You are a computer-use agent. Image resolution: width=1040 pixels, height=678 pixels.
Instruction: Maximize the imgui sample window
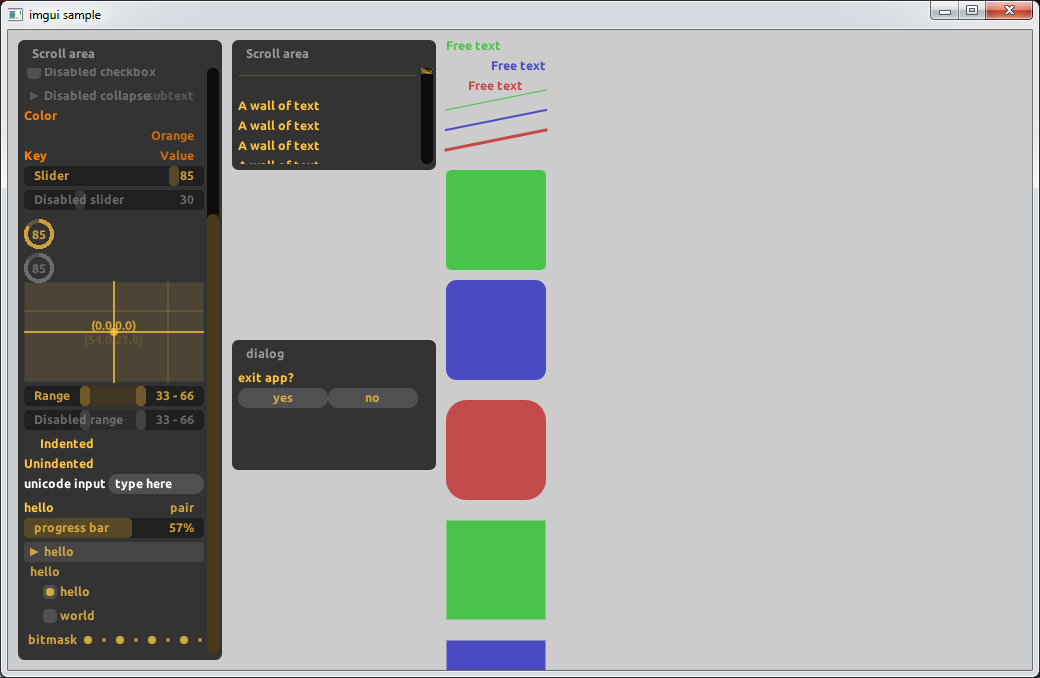[972, 11]
